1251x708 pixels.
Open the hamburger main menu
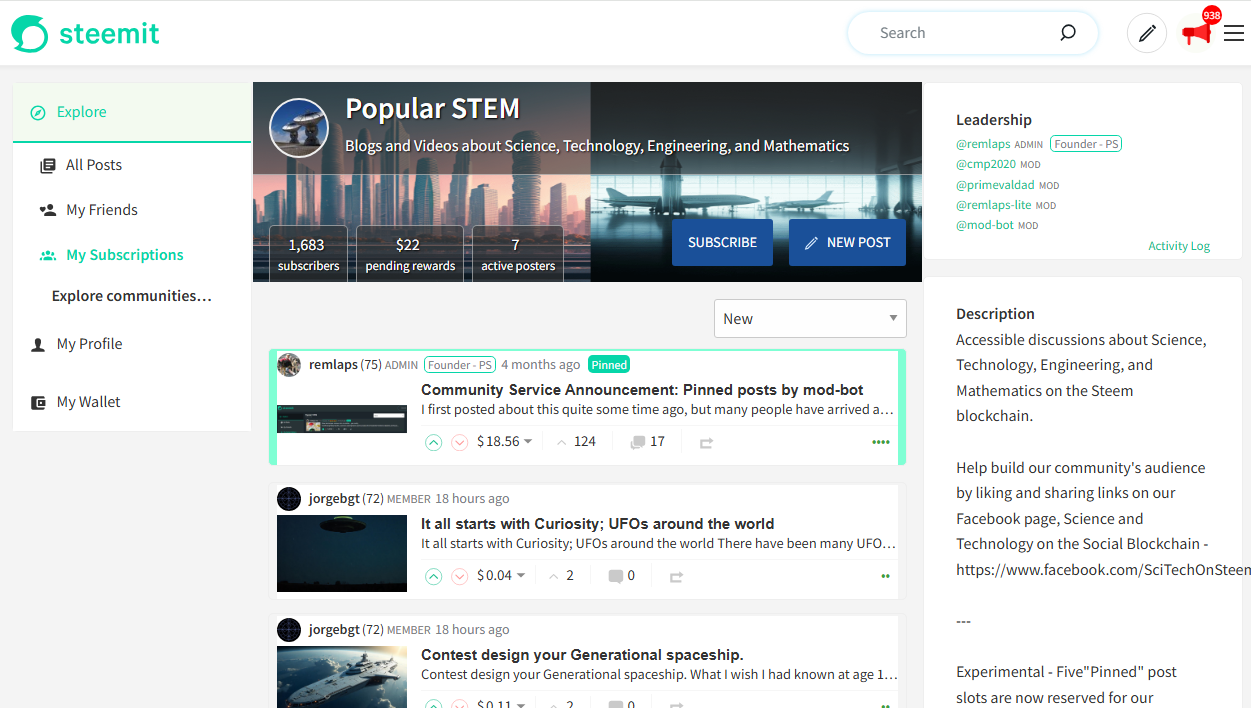pyautogui.click(x=1234, y=33)
